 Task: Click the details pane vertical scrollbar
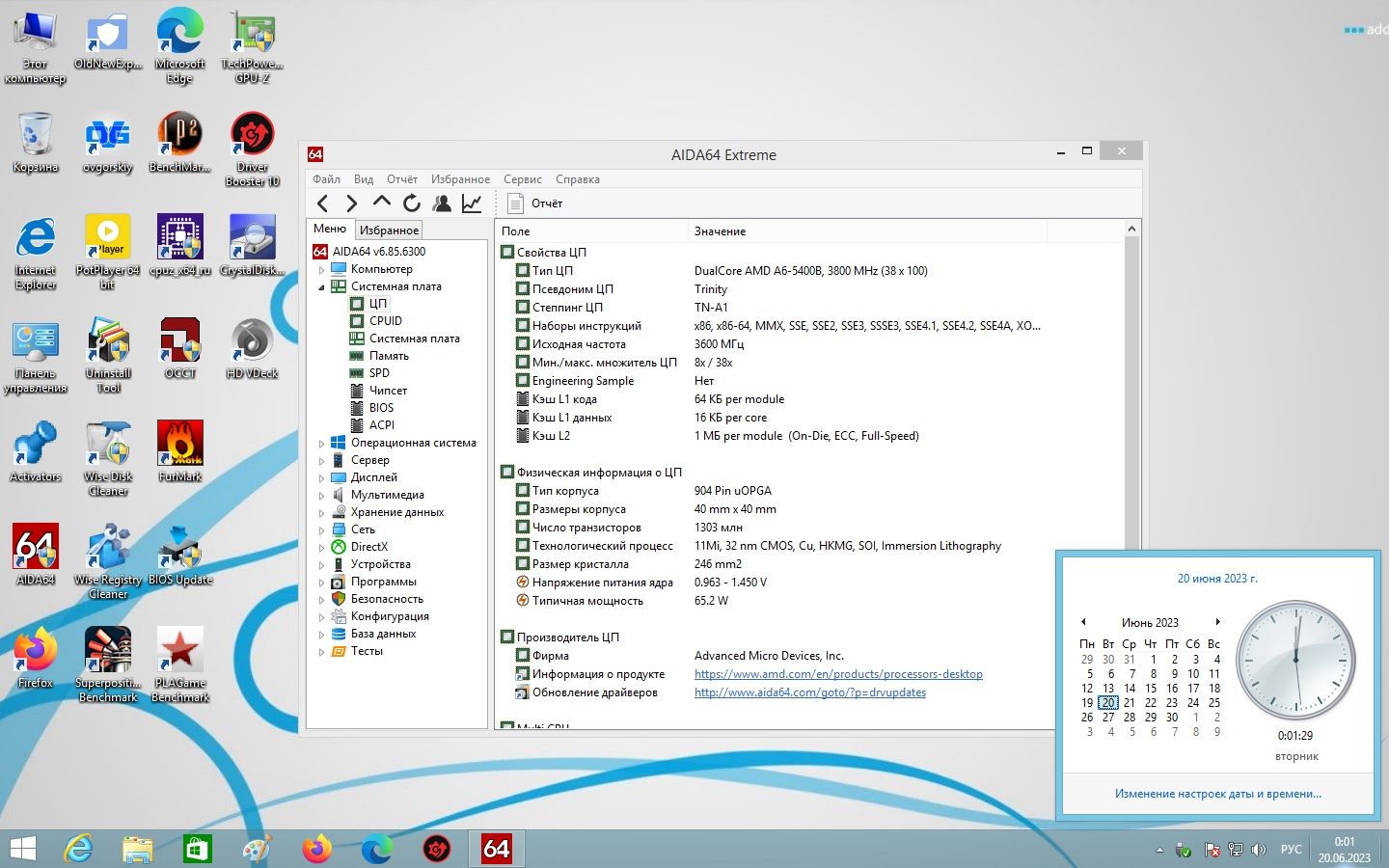pyautogui.click(x=1132, y=473)
